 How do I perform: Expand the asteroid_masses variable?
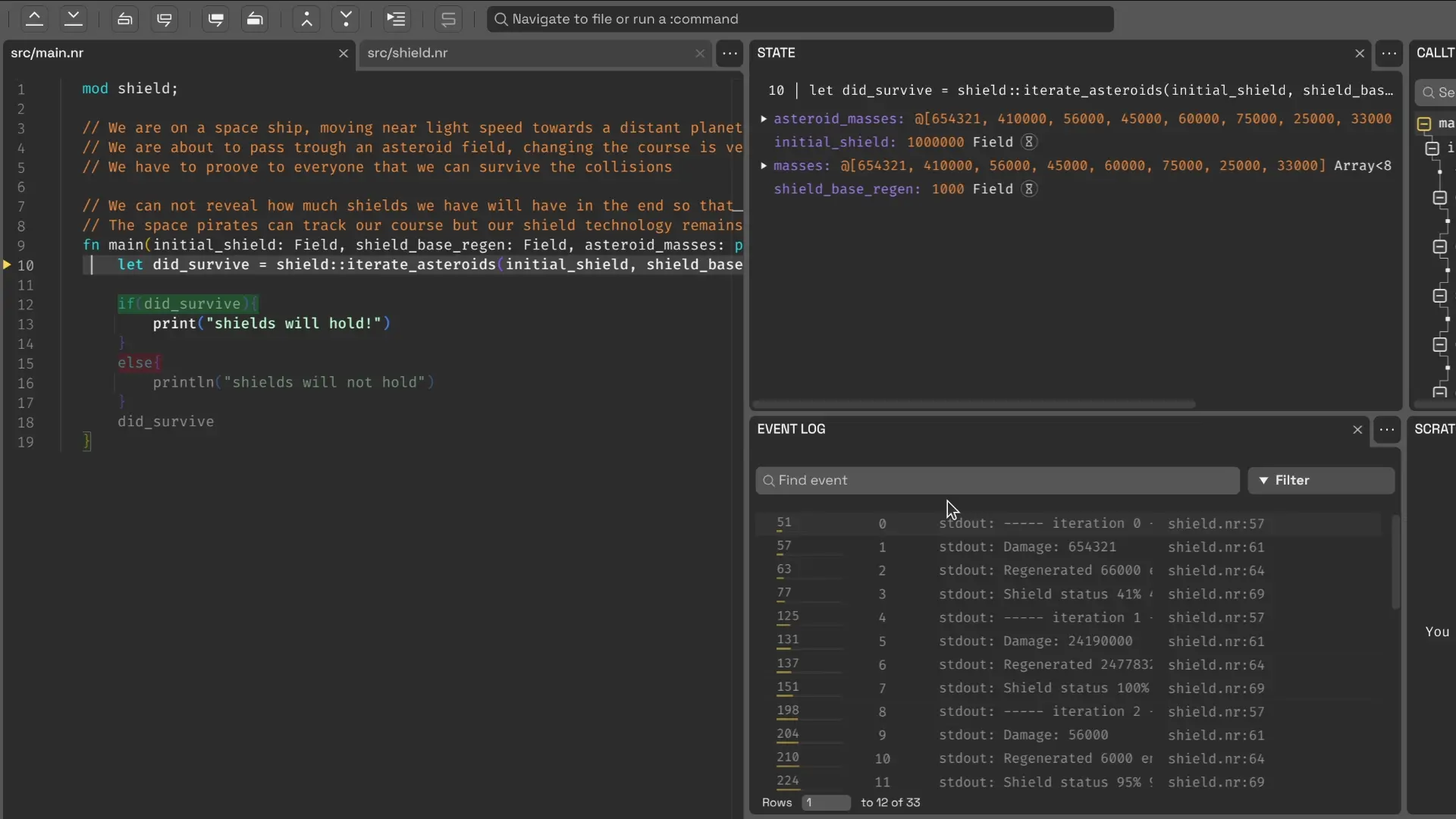(x=764, y=119)
